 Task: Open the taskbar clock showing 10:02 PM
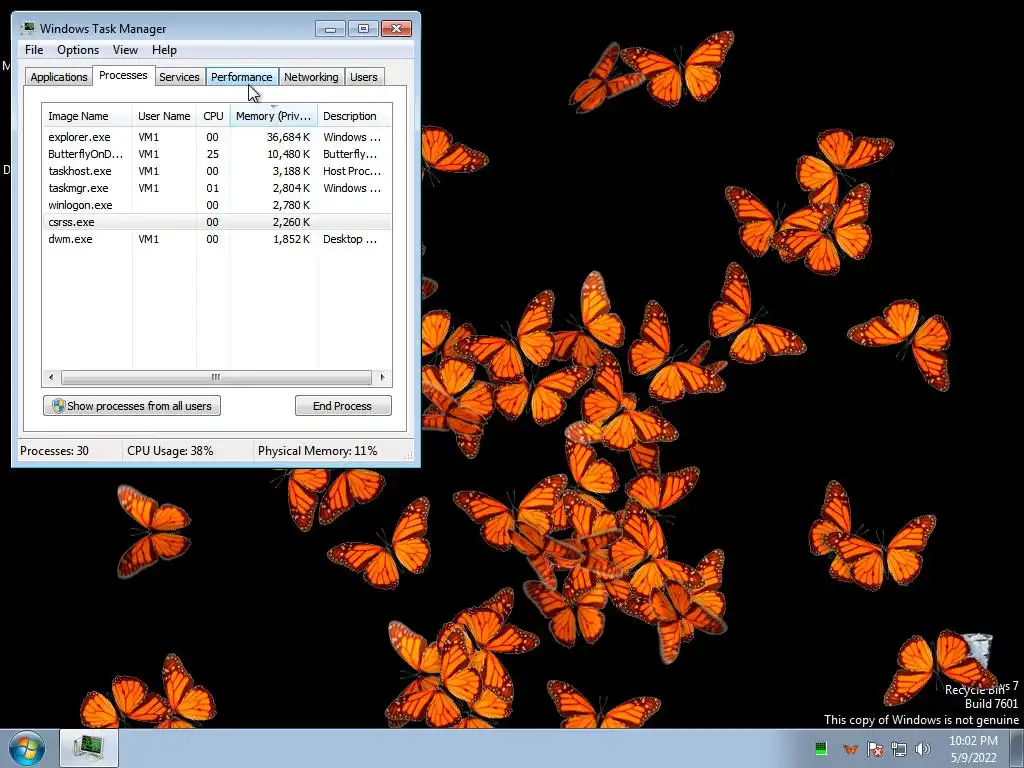click(x=973, y=749)
